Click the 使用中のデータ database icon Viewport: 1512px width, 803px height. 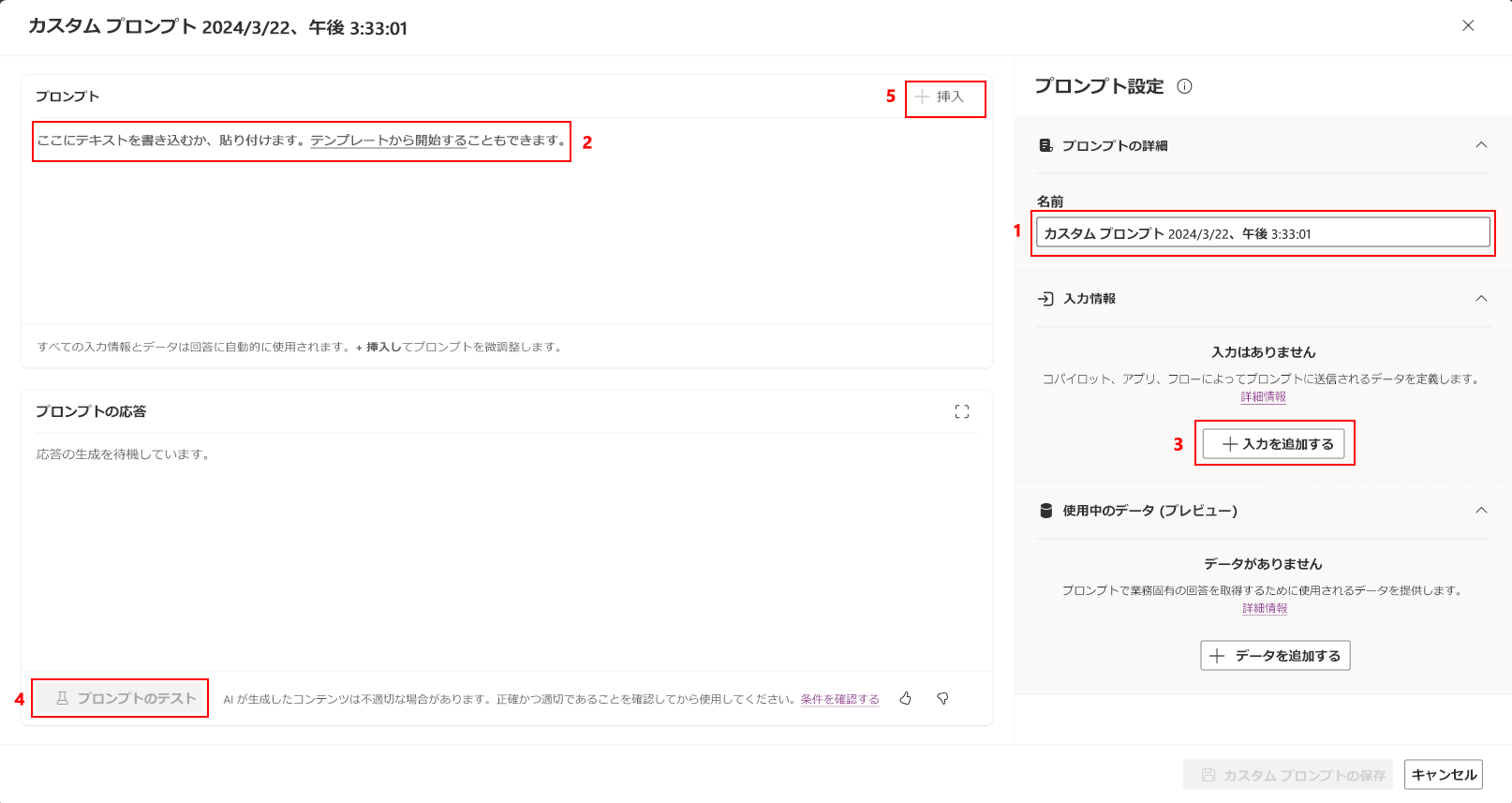tap(1046, 511)
